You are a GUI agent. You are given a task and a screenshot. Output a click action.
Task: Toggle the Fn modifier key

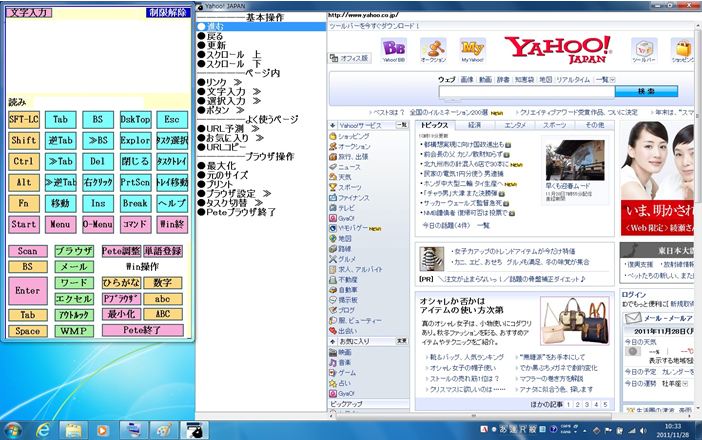pos(24,203)
